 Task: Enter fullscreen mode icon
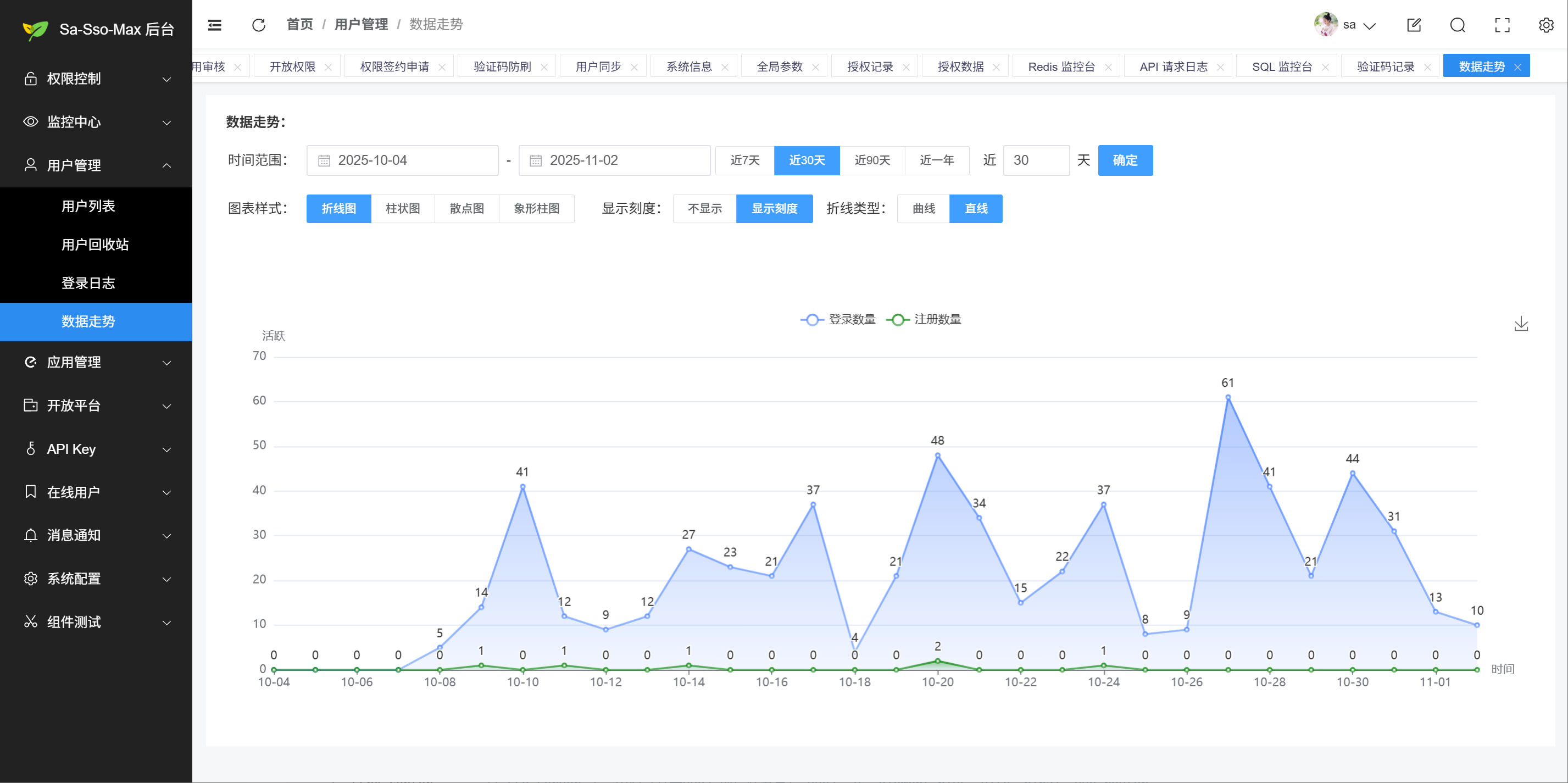coord(1502,25)
